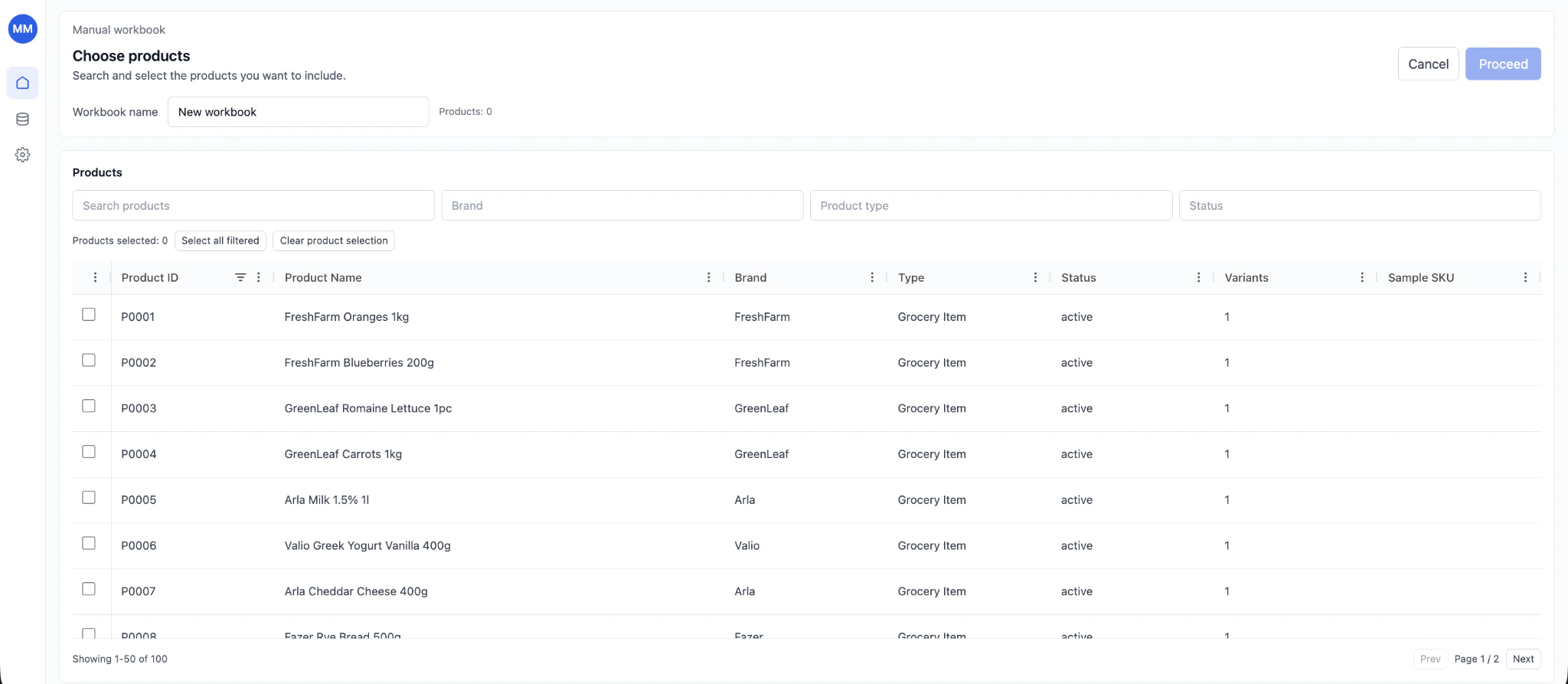Click the Manual workbook breadcrumb
Viewport: 1568px width, 684px height.
coord(119,30)
